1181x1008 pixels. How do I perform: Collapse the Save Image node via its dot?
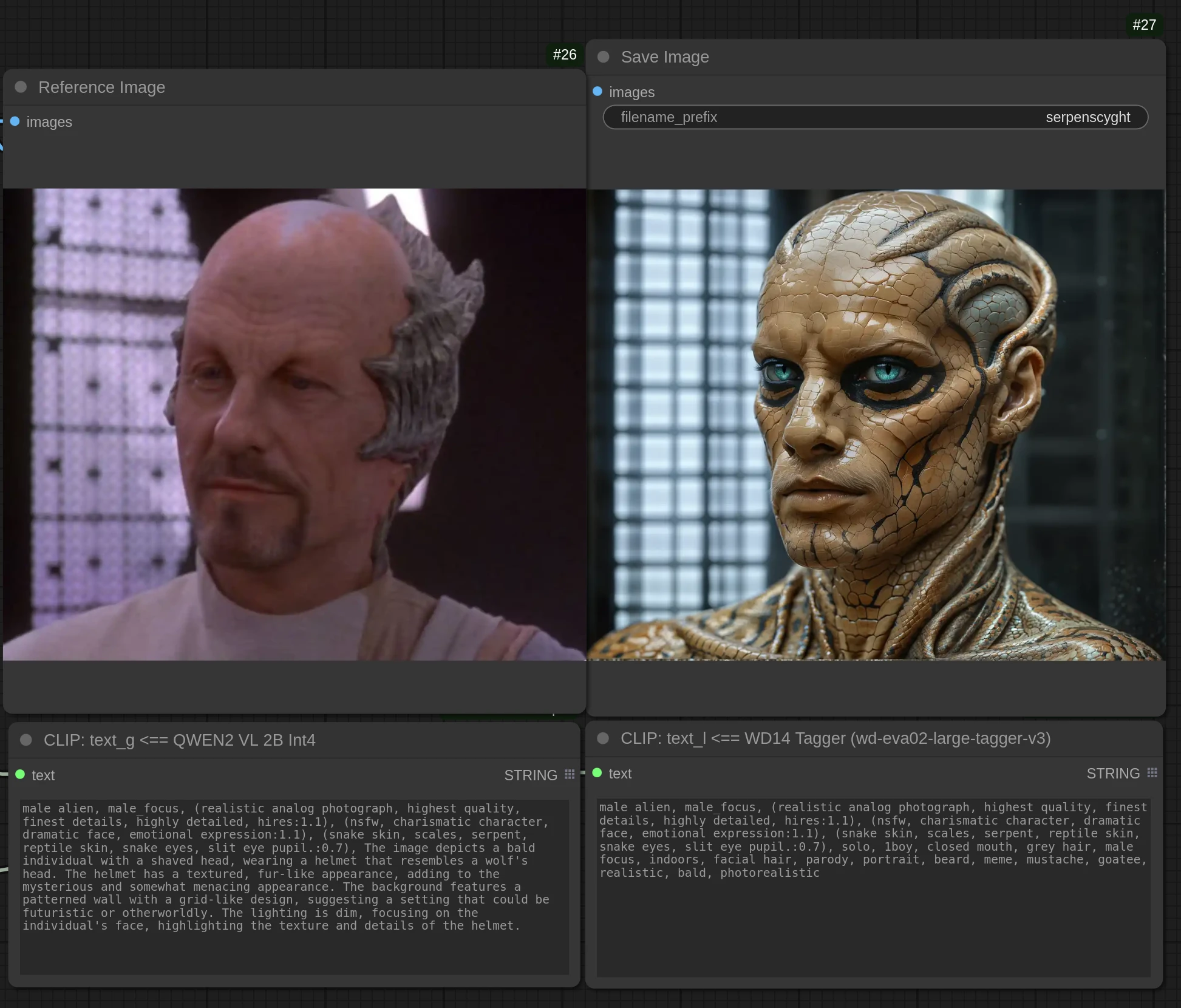pyautogui.click(x=603, y=56)
